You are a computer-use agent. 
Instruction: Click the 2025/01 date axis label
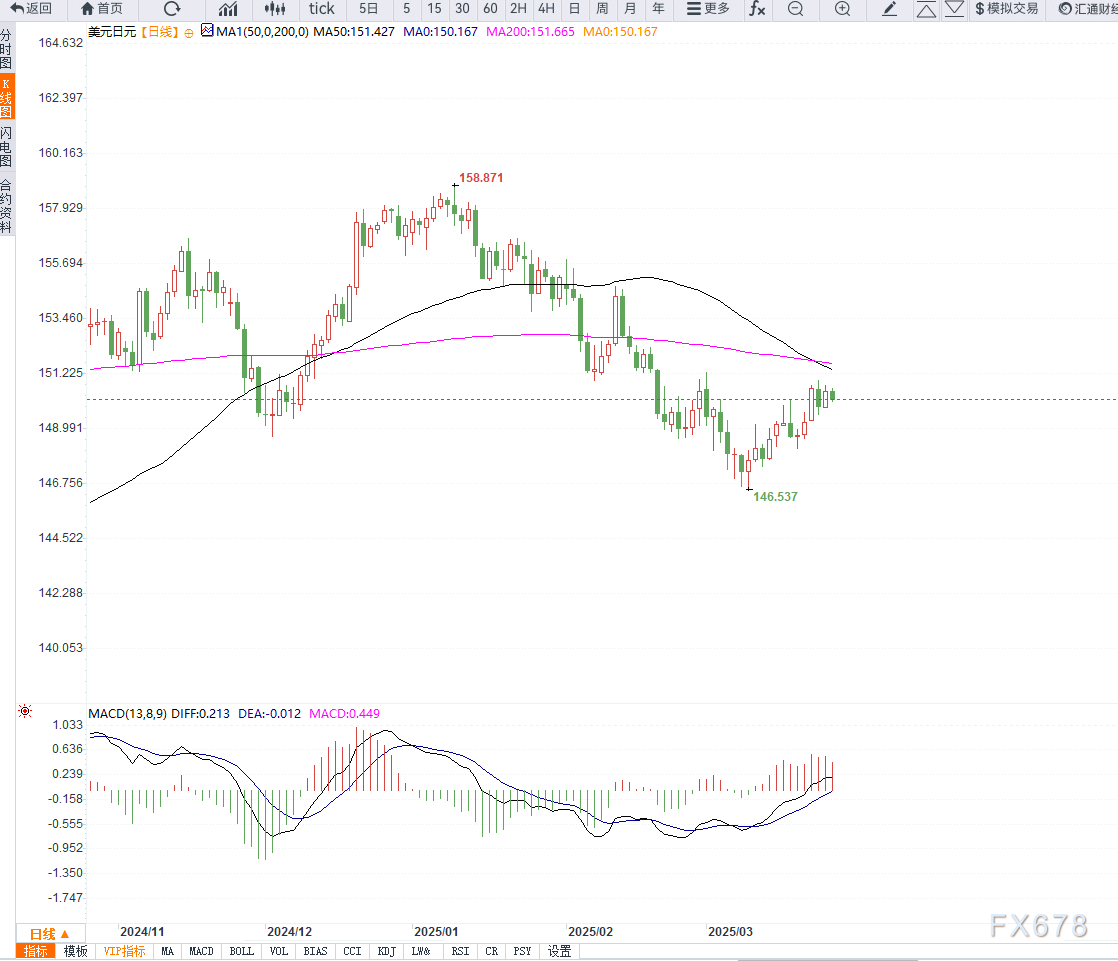(x=436, y=932)
